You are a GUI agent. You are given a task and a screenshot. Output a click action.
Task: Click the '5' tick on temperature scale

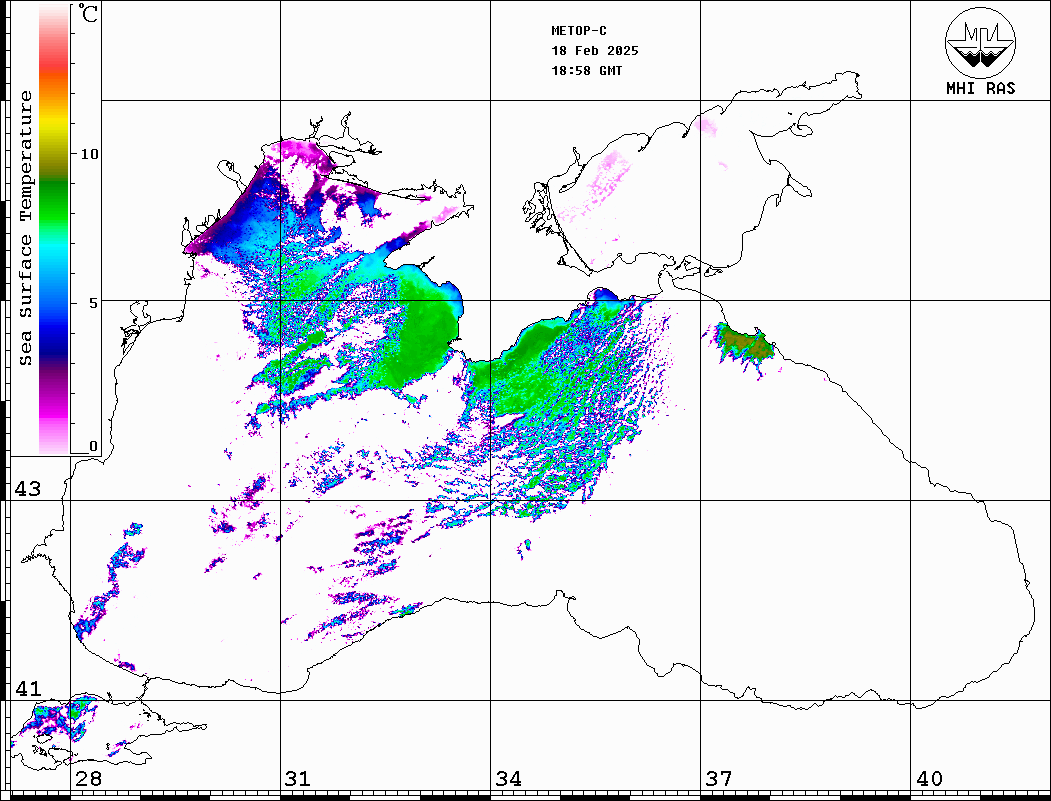(x=94, y=303)
